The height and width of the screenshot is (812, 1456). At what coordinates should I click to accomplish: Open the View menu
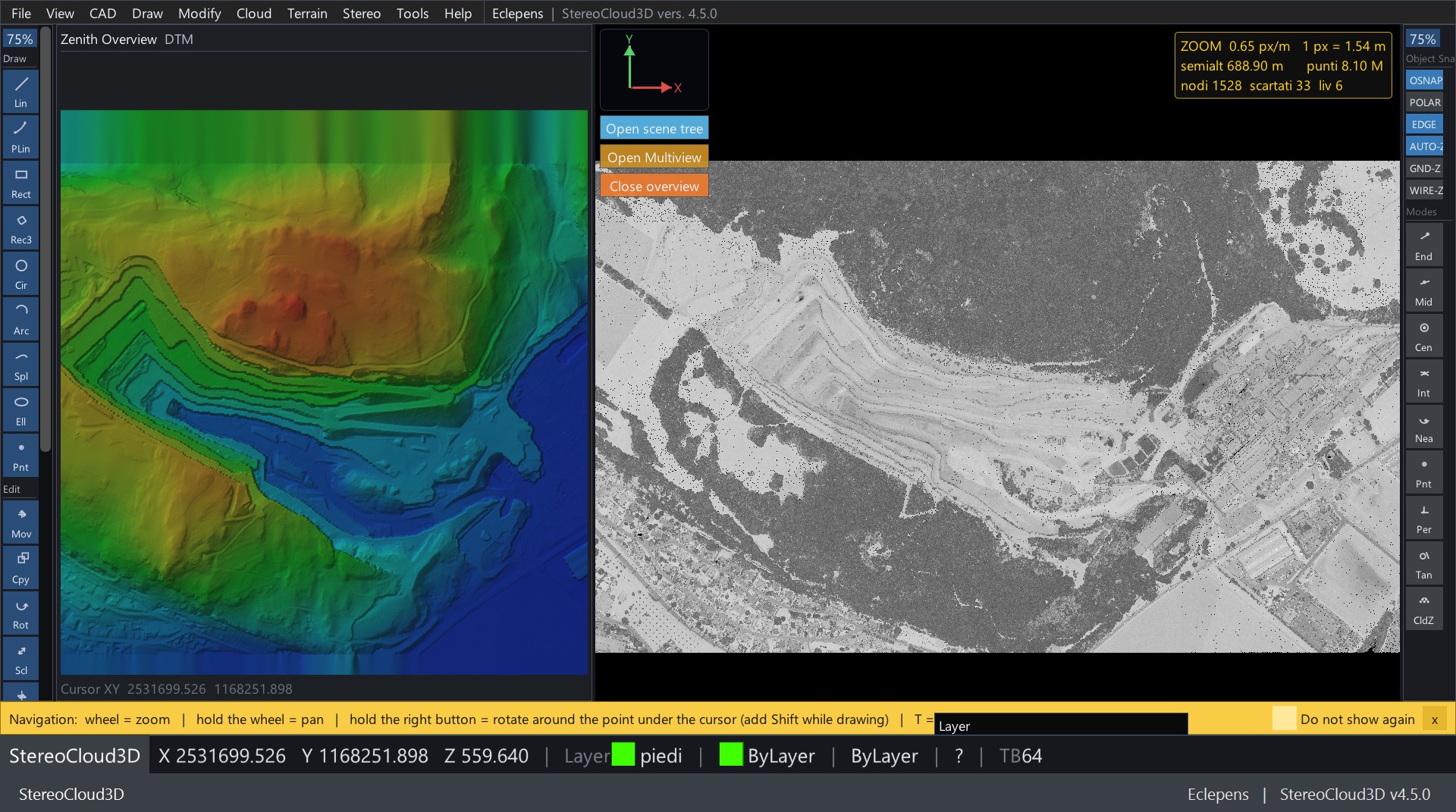60,13
